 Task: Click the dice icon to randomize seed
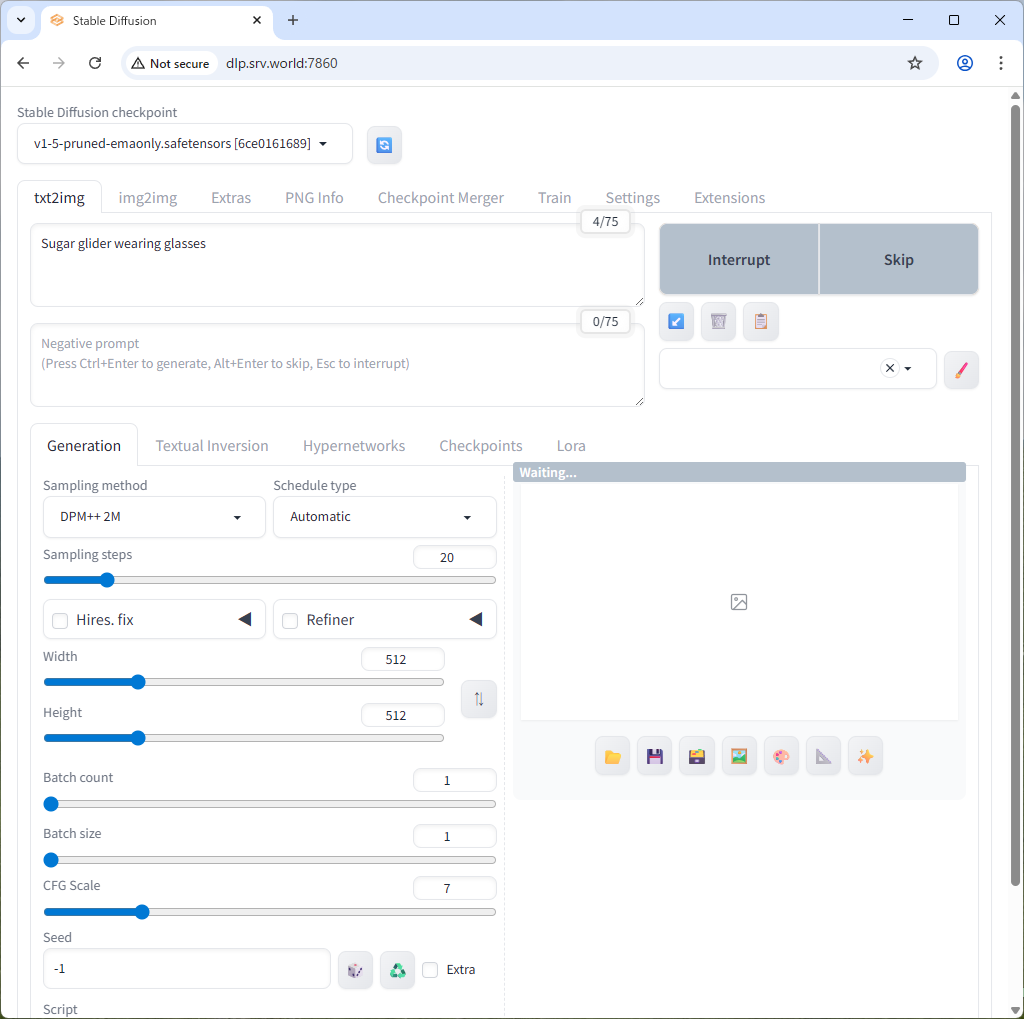tap(355, 969)
